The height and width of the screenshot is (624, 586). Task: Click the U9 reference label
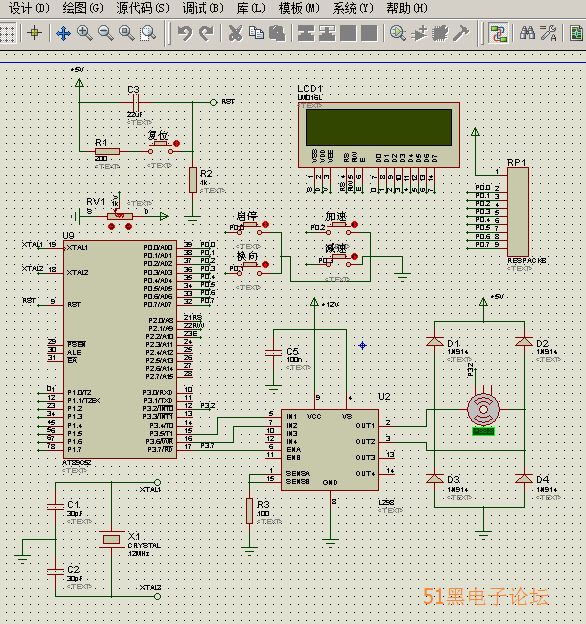click(x=68, y=236)
